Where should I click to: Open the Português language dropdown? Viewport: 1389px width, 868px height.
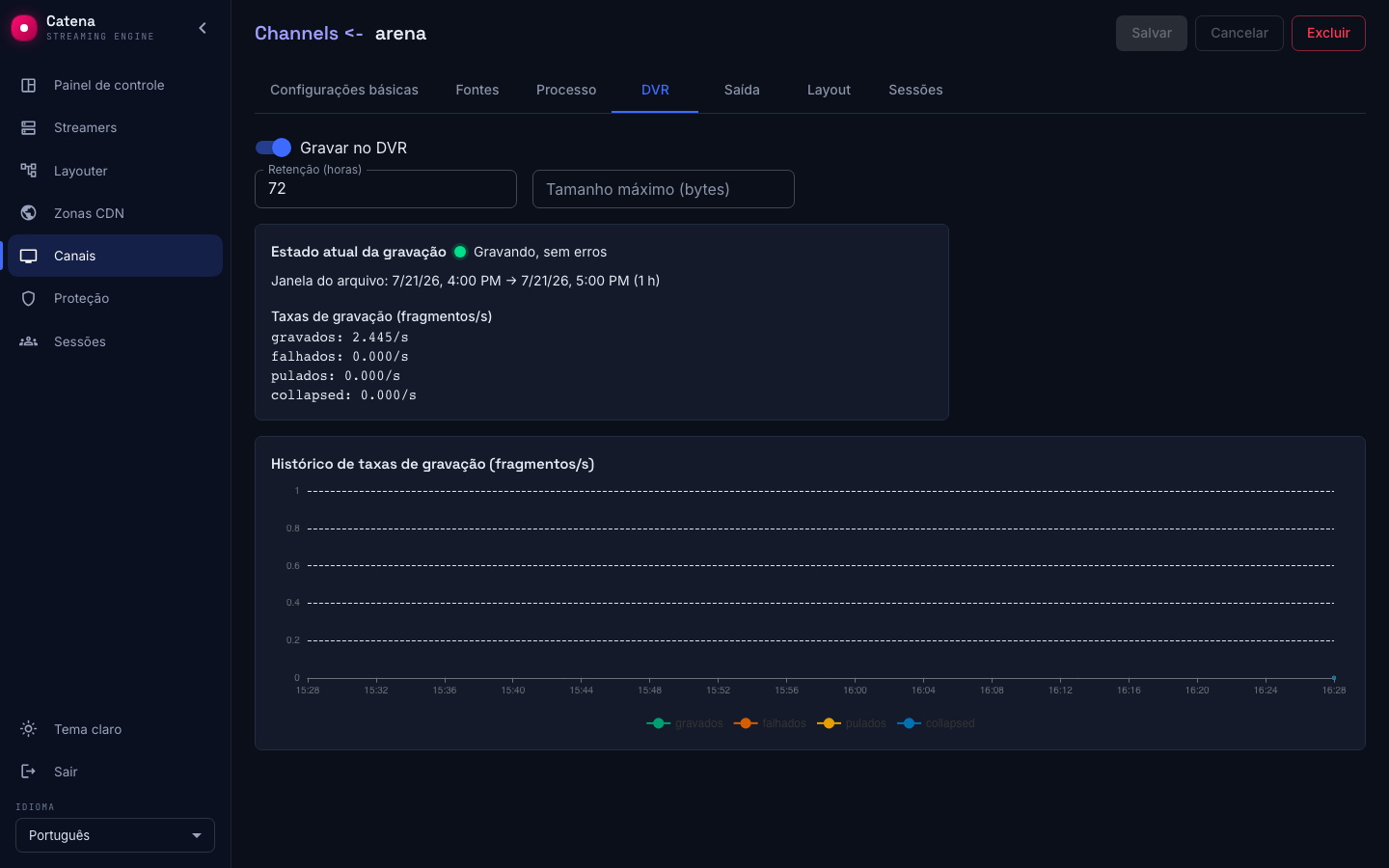115,835
